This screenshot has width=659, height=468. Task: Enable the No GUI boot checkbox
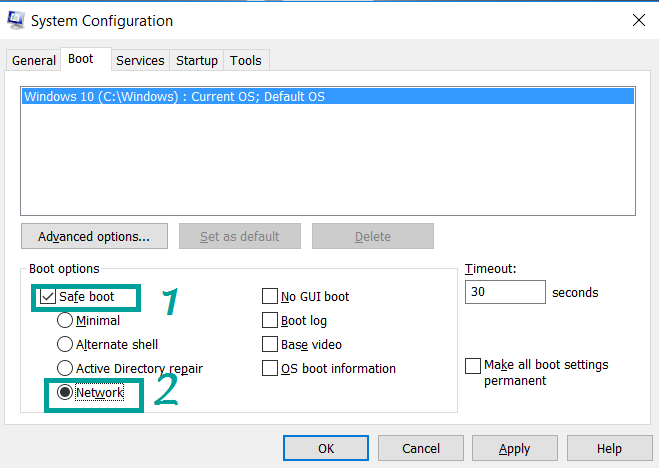click(270, 297)
